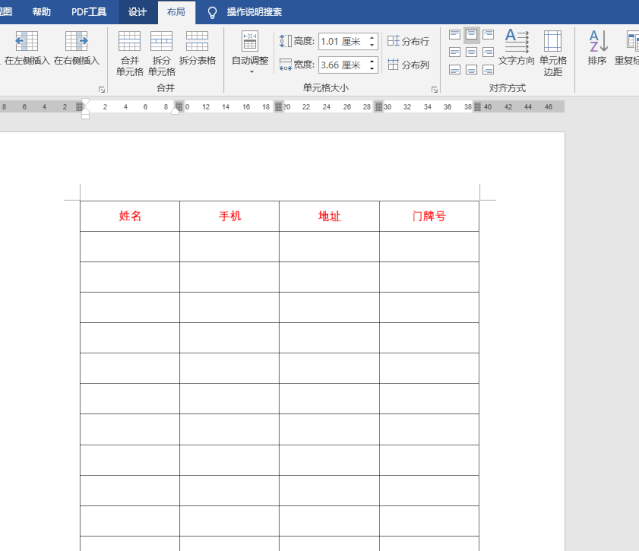The width and height of the screenshot is (639, 551).
Task: Align text top center
Action: pos(472,35)
